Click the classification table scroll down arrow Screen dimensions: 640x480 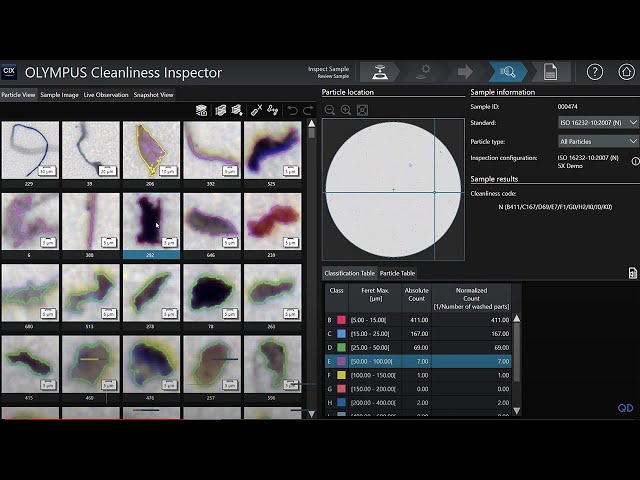pos(517,411)
